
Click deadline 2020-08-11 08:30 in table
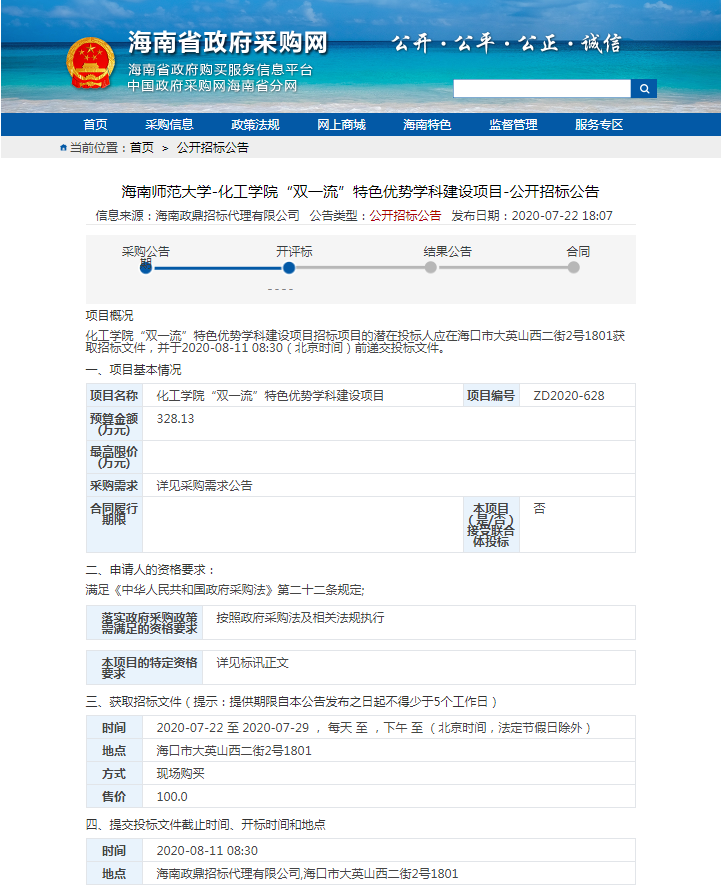[207, 850]
